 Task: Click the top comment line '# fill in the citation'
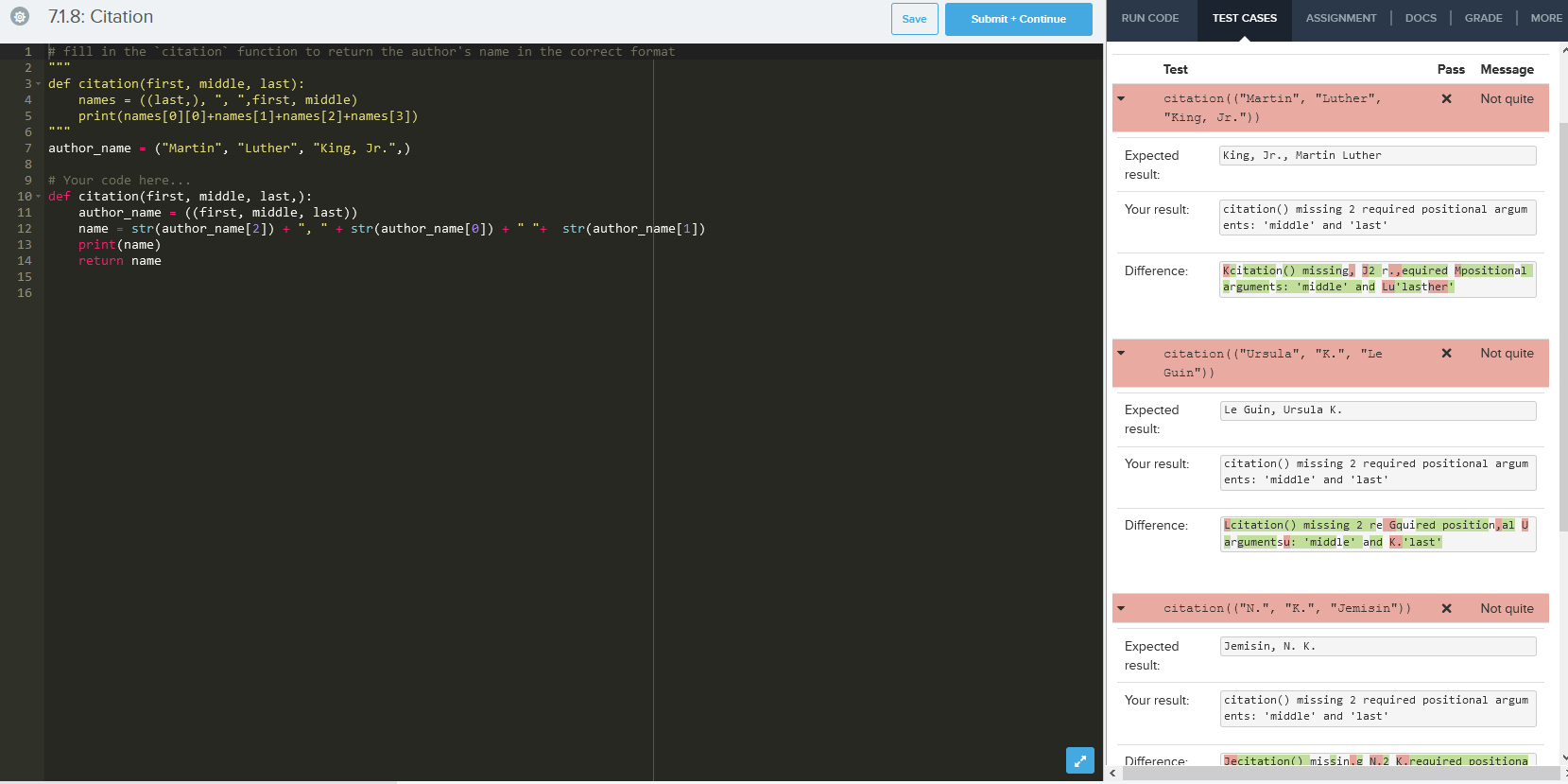pyautogui.click(x=361, y=52)
